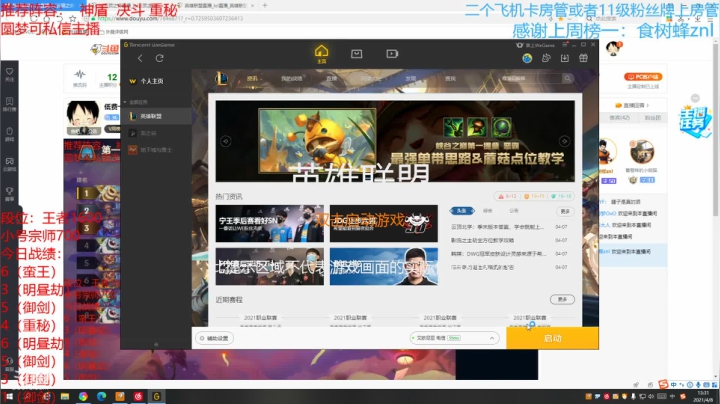Open Chrome from the taskbar

(x=83, y=396)
